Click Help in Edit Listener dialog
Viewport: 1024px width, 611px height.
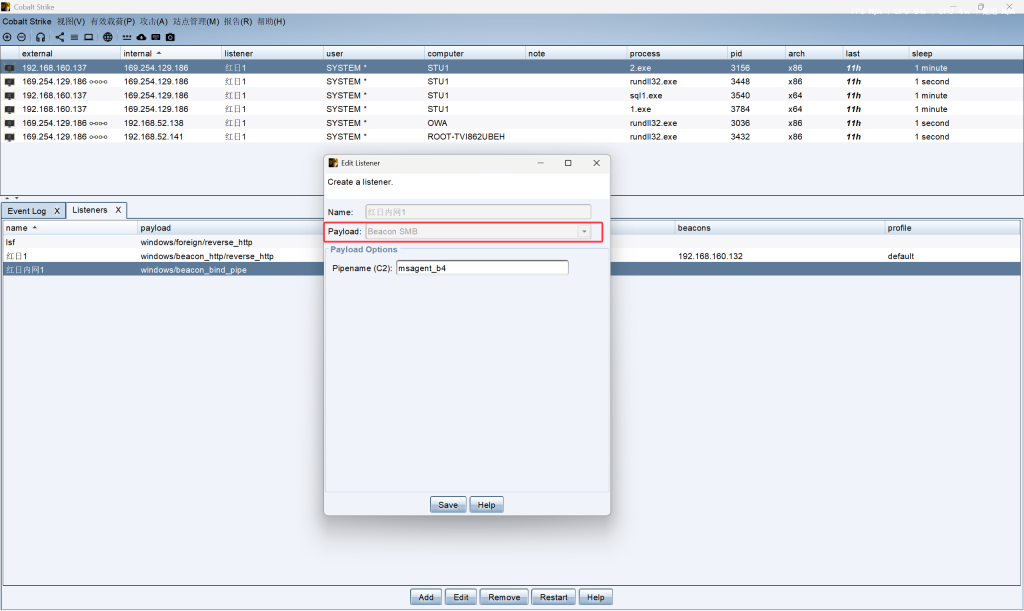tap(487, 505)
